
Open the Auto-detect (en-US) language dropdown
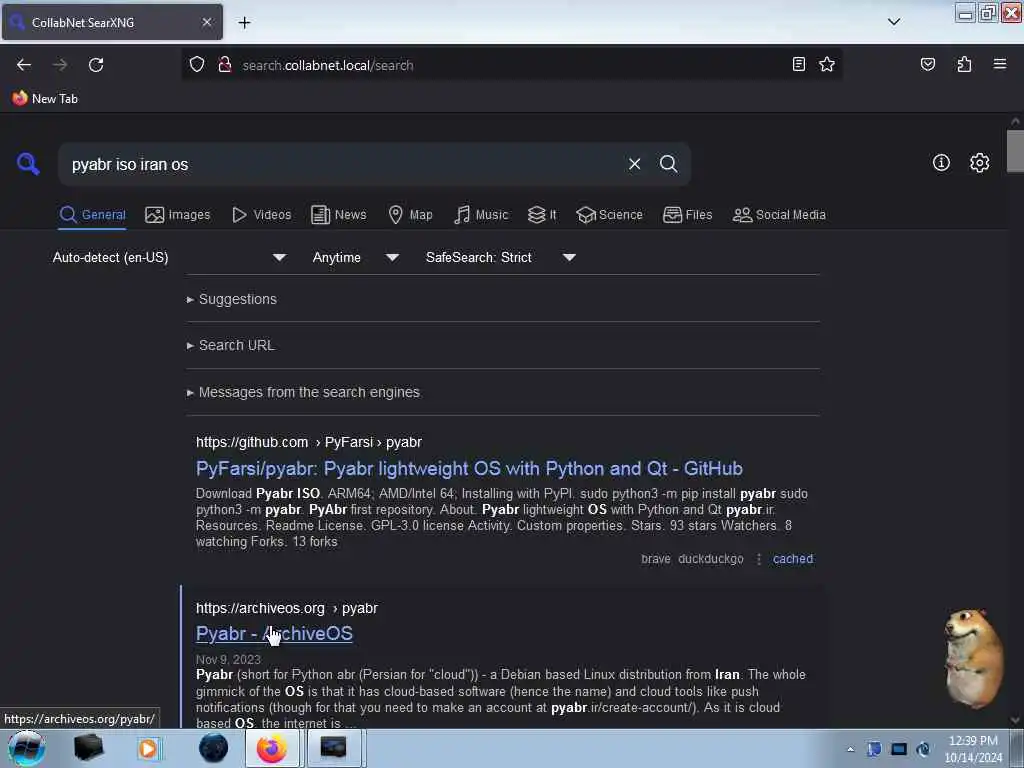tap(170, 257)
